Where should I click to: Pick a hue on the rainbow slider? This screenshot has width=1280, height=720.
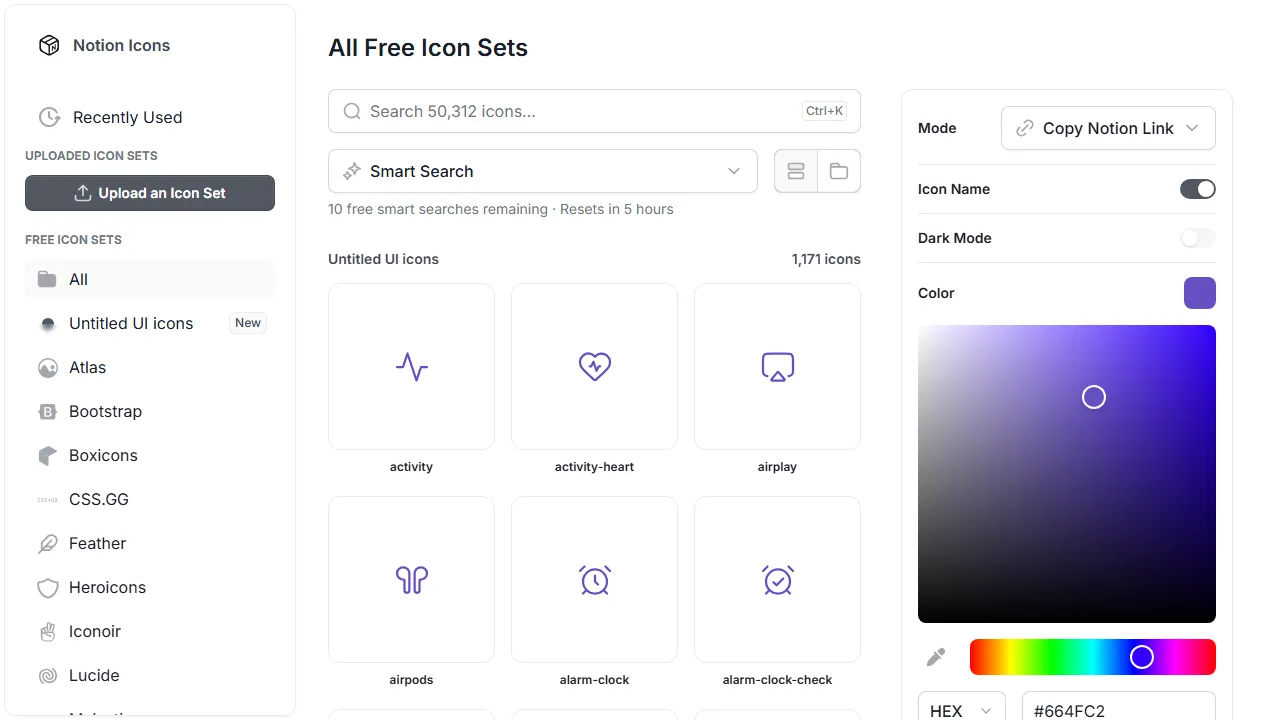tap(1092, 657)
